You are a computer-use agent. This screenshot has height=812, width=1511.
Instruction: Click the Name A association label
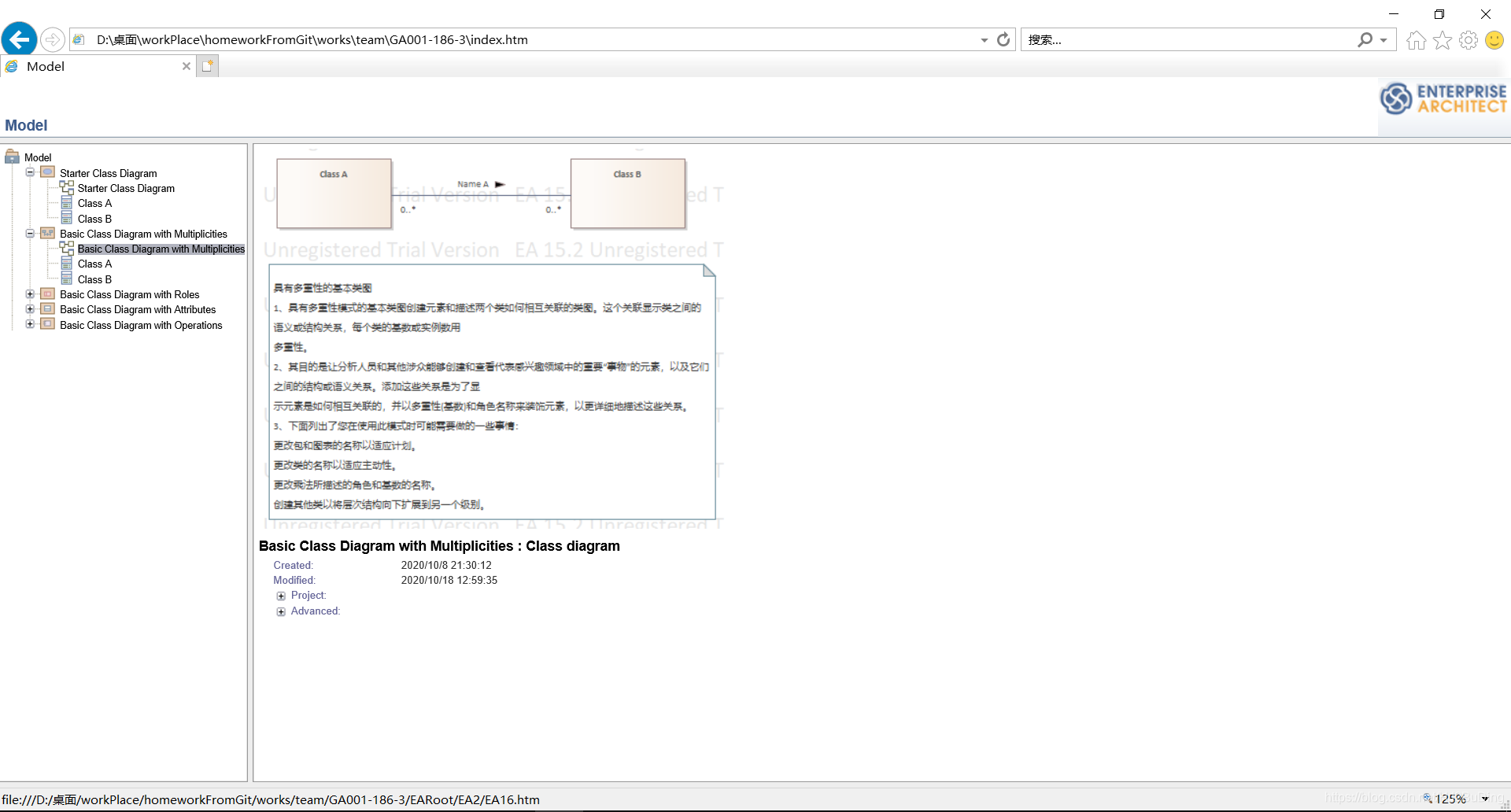473,184
